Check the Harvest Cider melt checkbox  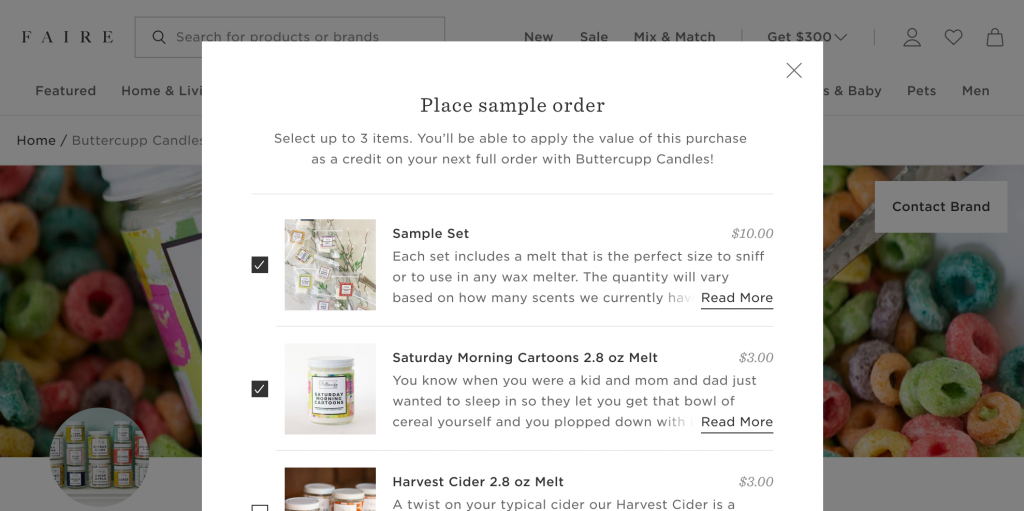tap(260, 507)
